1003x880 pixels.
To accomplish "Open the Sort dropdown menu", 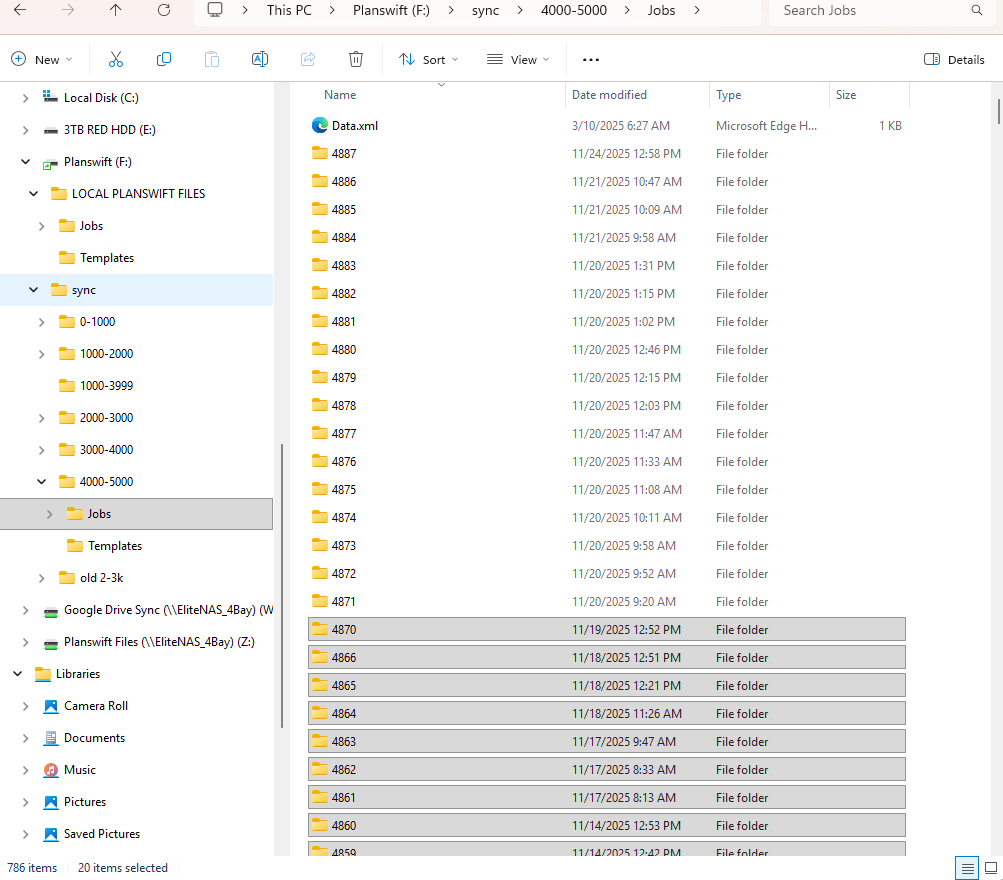I will pos(428,60).
